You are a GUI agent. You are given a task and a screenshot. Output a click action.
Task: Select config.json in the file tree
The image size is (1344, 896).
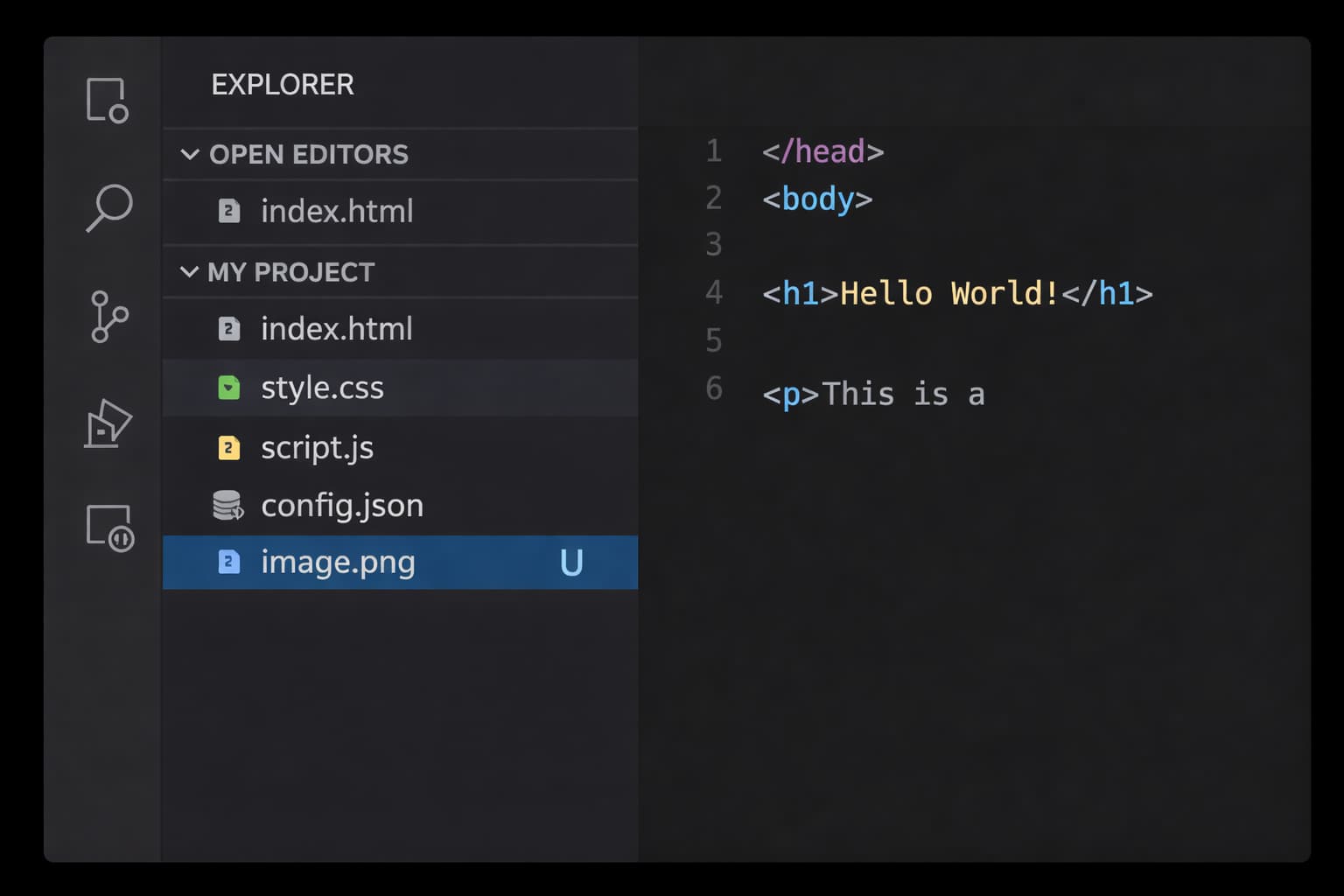[342, 505]
